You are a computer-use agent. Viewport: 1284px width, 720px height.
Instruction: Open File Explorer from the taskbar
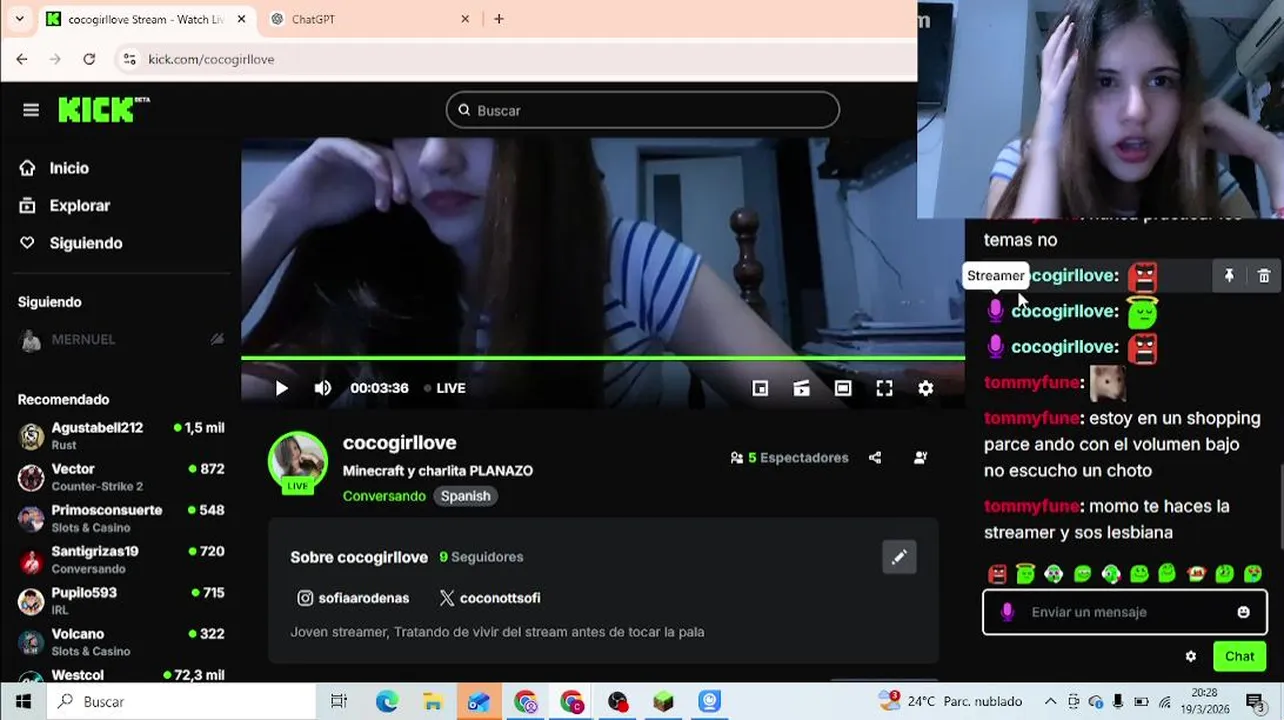pos(432,702)
